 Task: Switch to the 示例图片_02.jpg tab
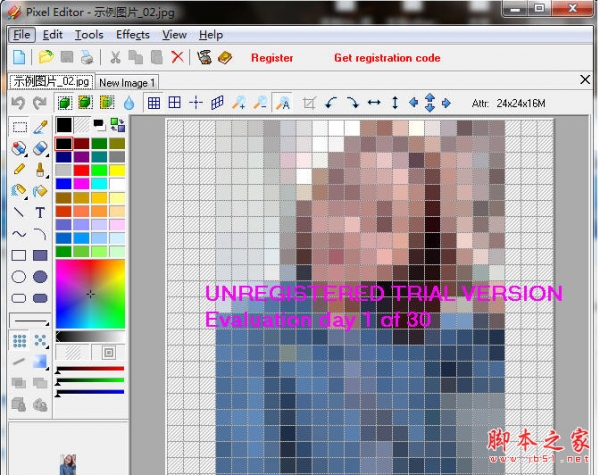[x=51, y=82]
